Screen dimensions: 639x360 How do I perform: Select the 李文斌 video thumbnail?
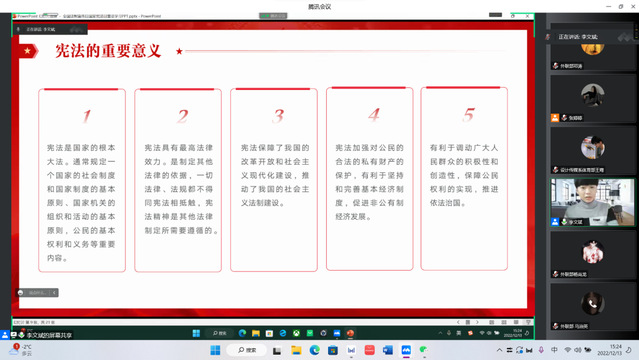pos(593,202)
